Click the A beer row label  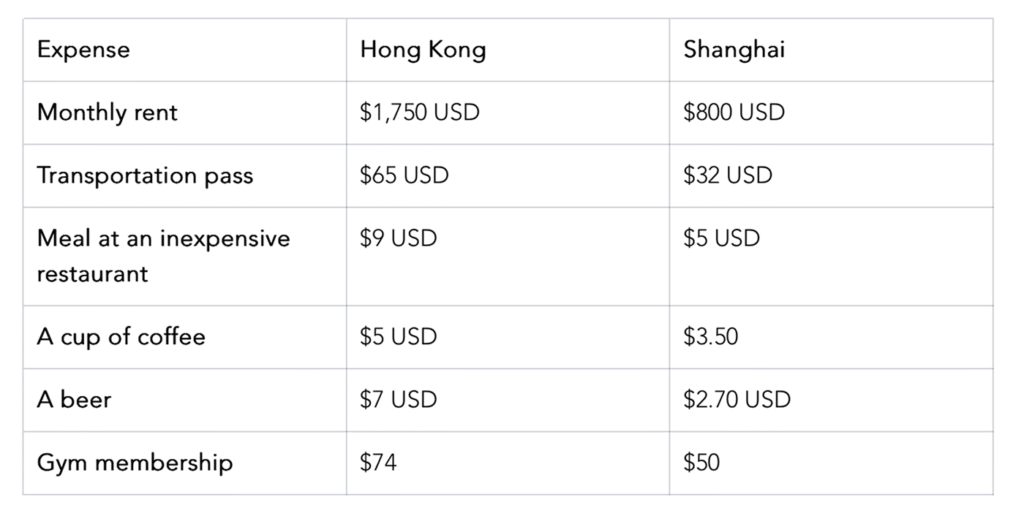point(74,400)
